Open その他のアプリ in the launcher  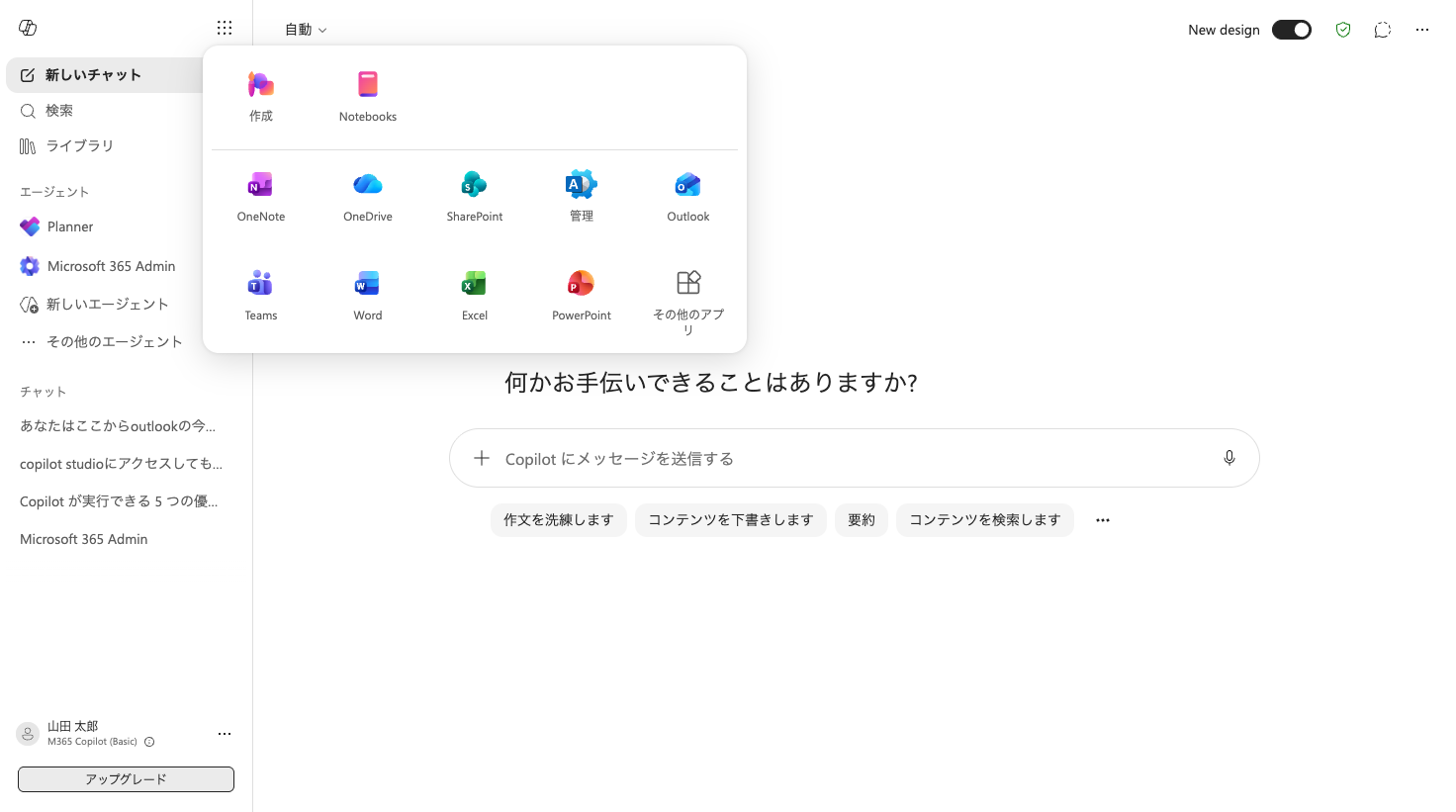click(688, 302)
